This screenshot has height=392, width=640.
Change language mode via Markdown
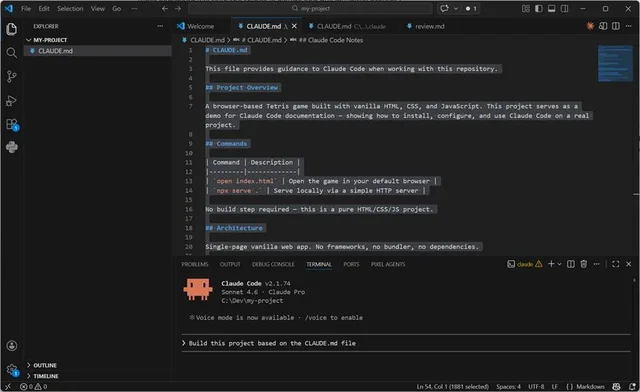590,386
